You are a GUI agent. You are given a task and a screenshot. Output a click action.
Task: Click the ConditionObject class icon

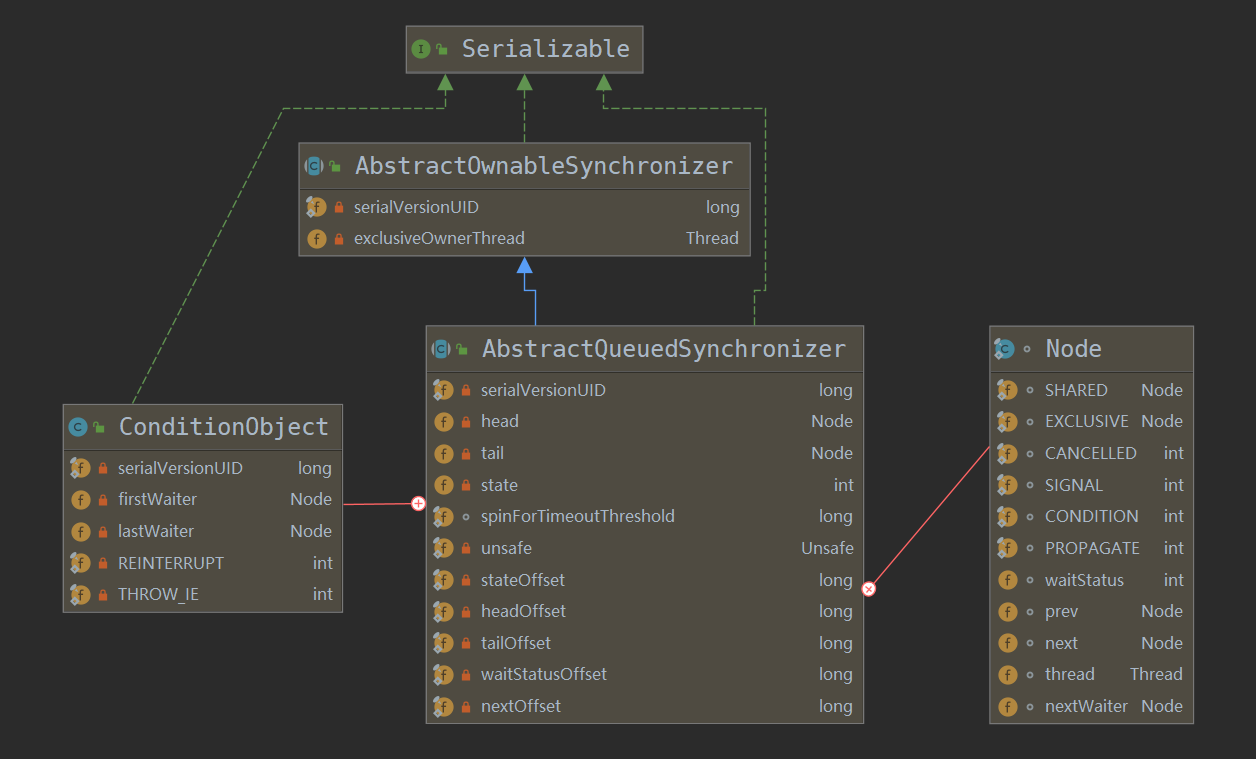pyautogui.click(x=78, y=427)
